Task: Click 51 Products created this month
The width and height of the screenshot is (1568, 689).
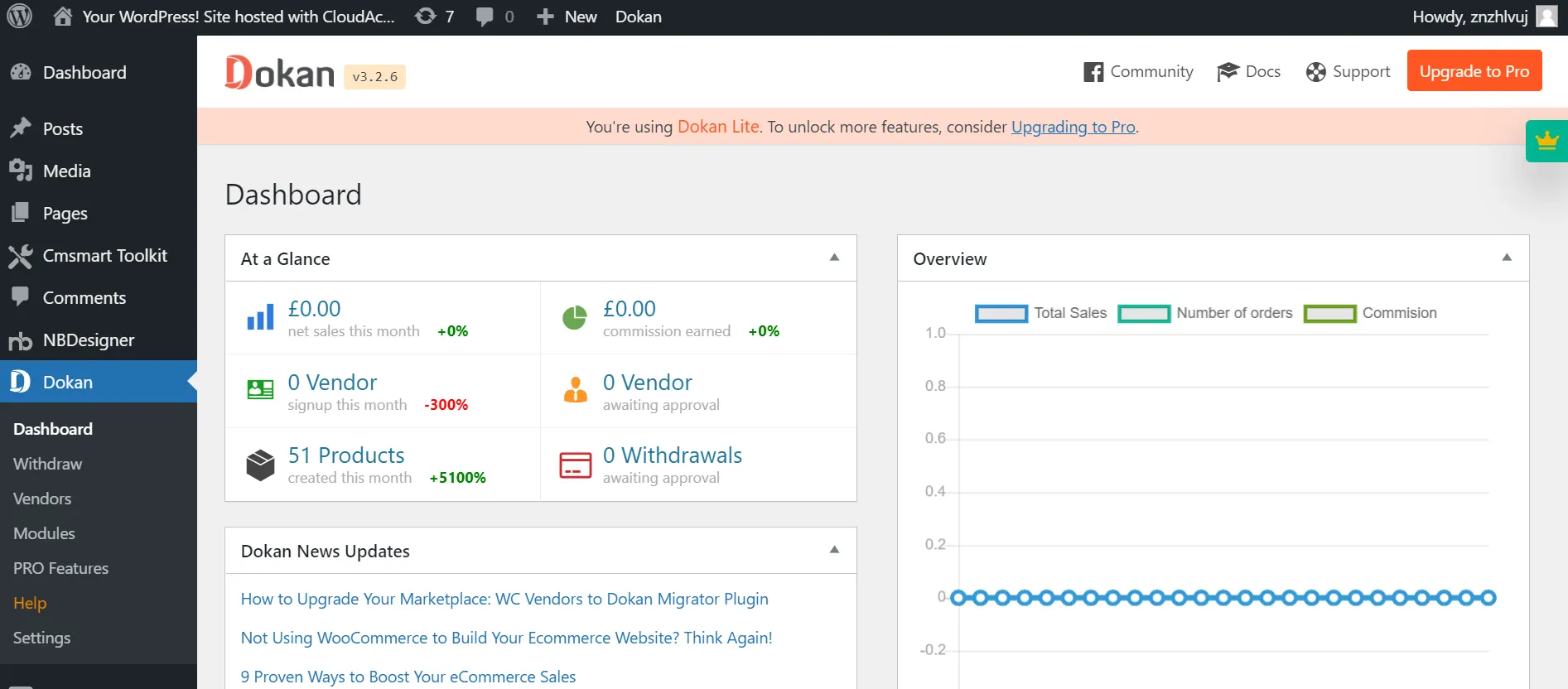Action: coord(346,455)
